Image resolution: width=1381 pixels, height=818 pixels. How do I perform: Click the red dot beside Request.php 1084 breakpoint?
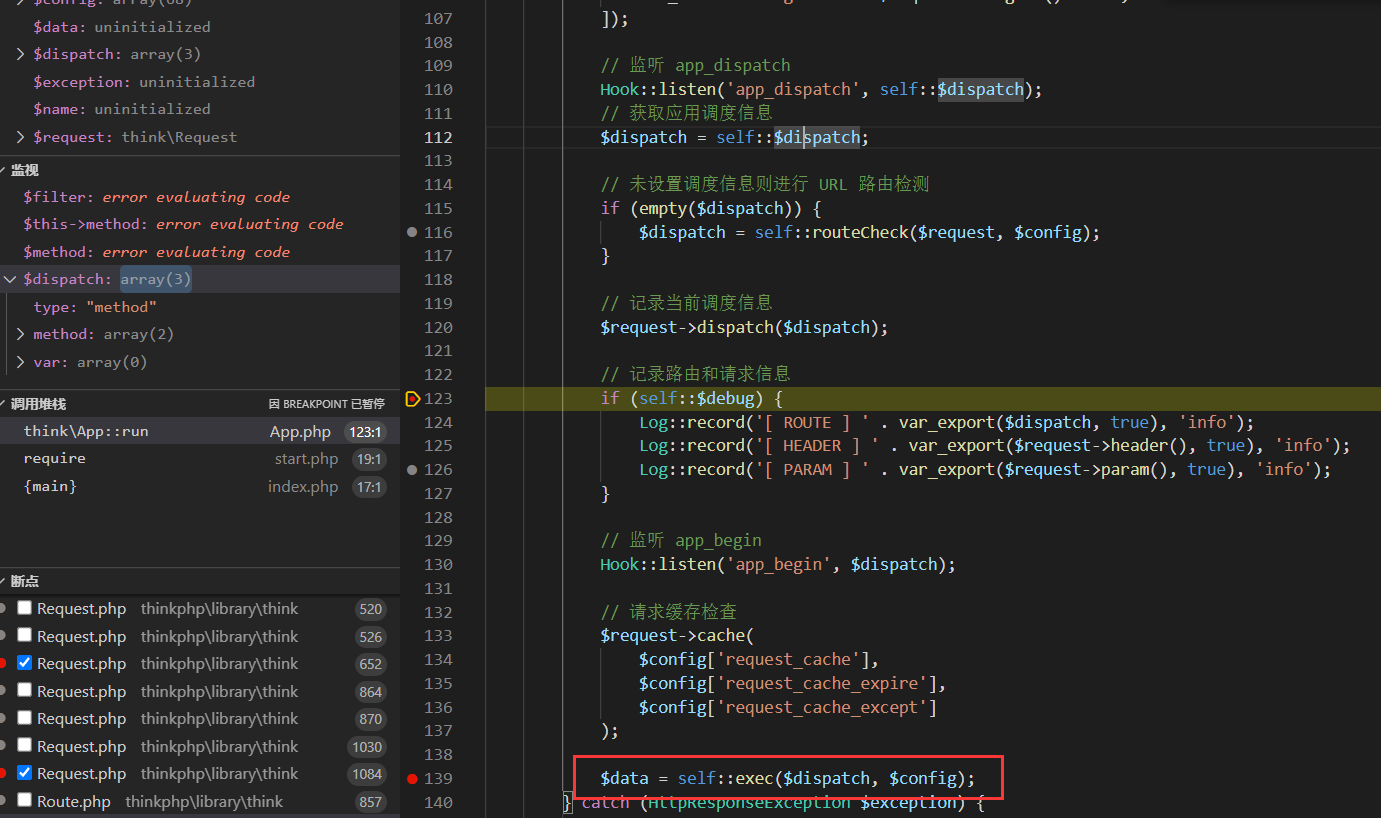[x=3, y=773]
